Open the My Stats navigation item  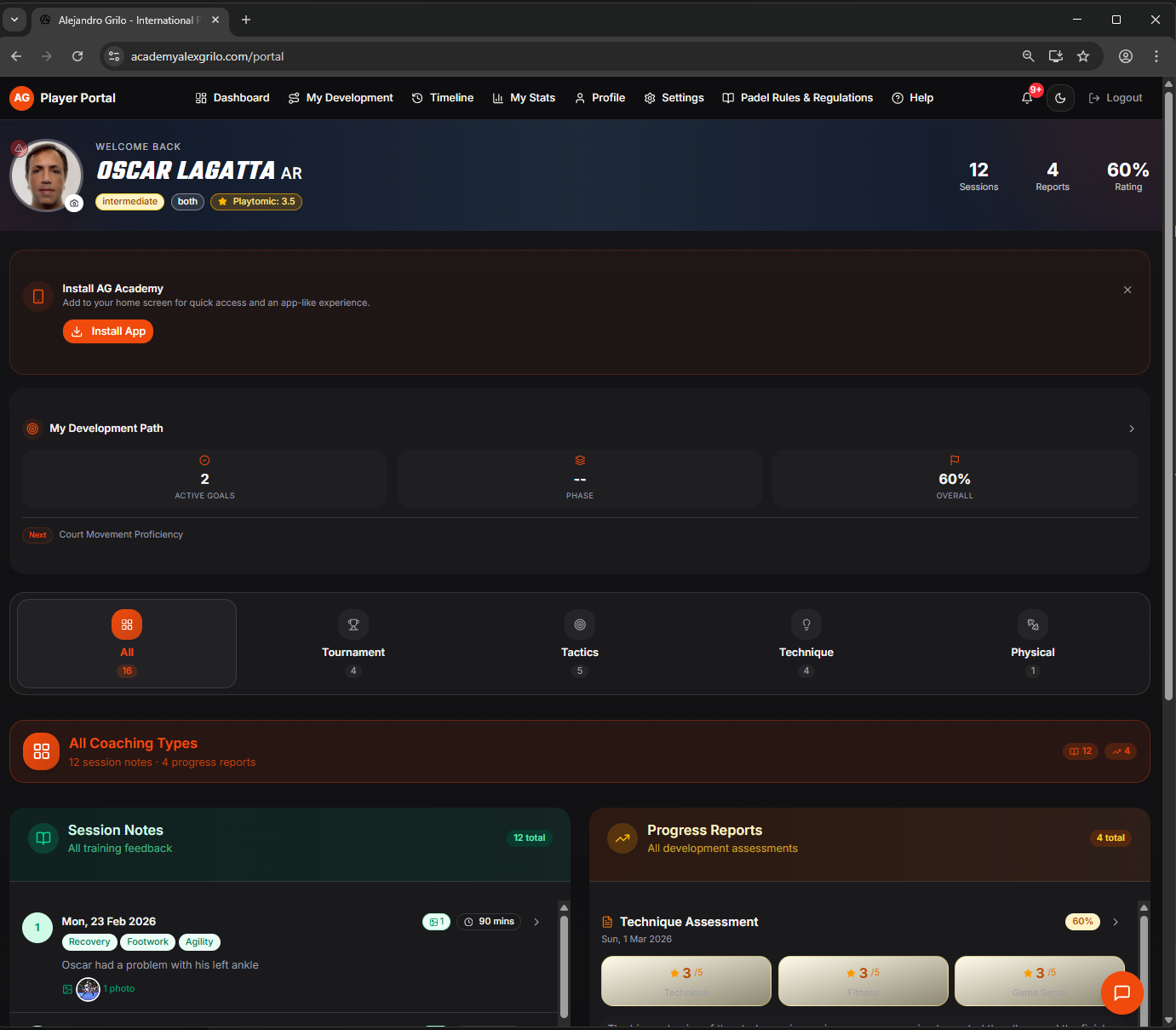tap(524, 98)
